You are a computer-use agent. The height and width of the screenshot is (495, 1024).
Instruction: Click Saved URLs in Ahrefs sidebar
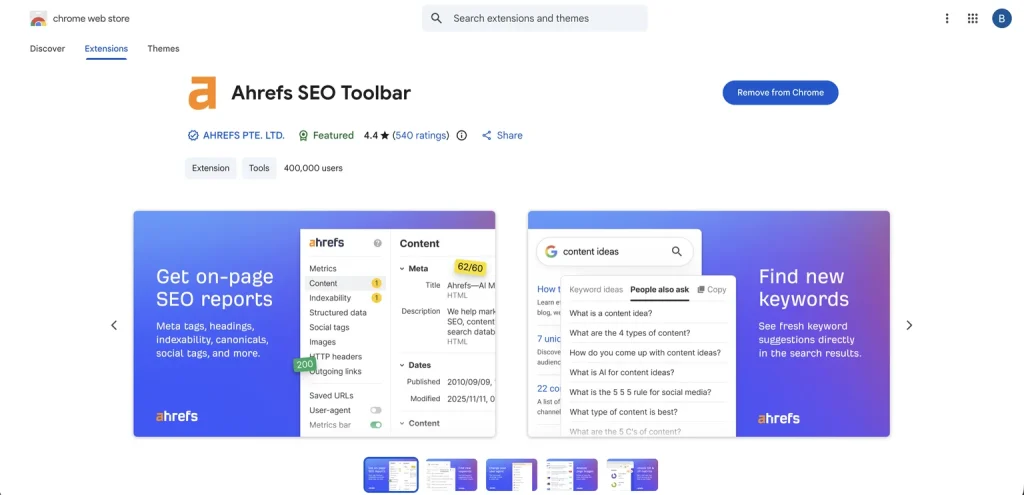click(331, 395)
